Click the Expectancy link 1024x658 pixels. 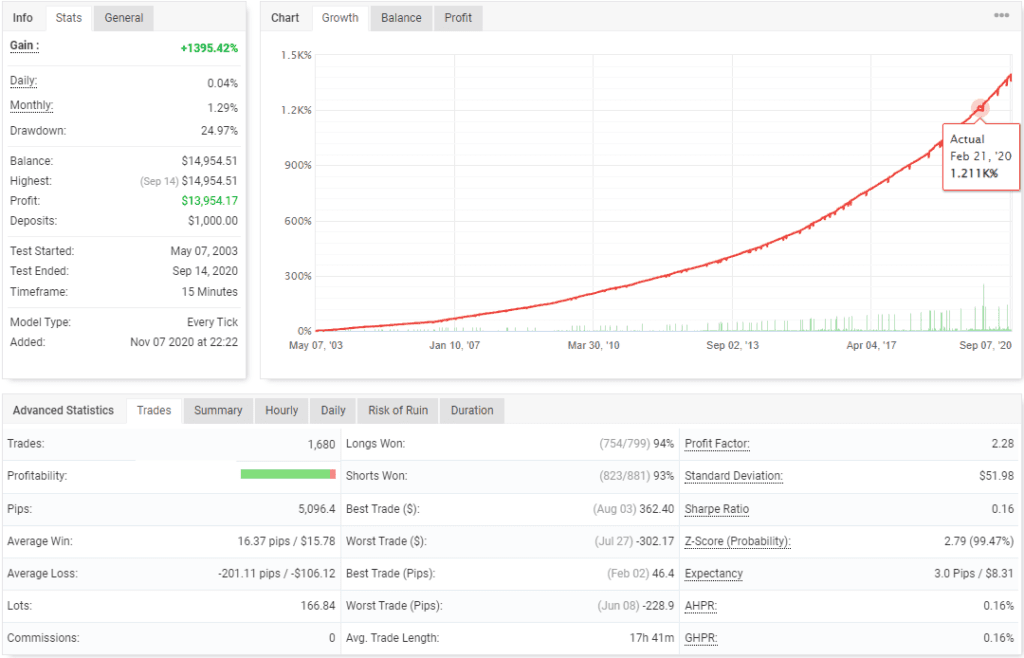pyautogui.click(x=713, y=573)
